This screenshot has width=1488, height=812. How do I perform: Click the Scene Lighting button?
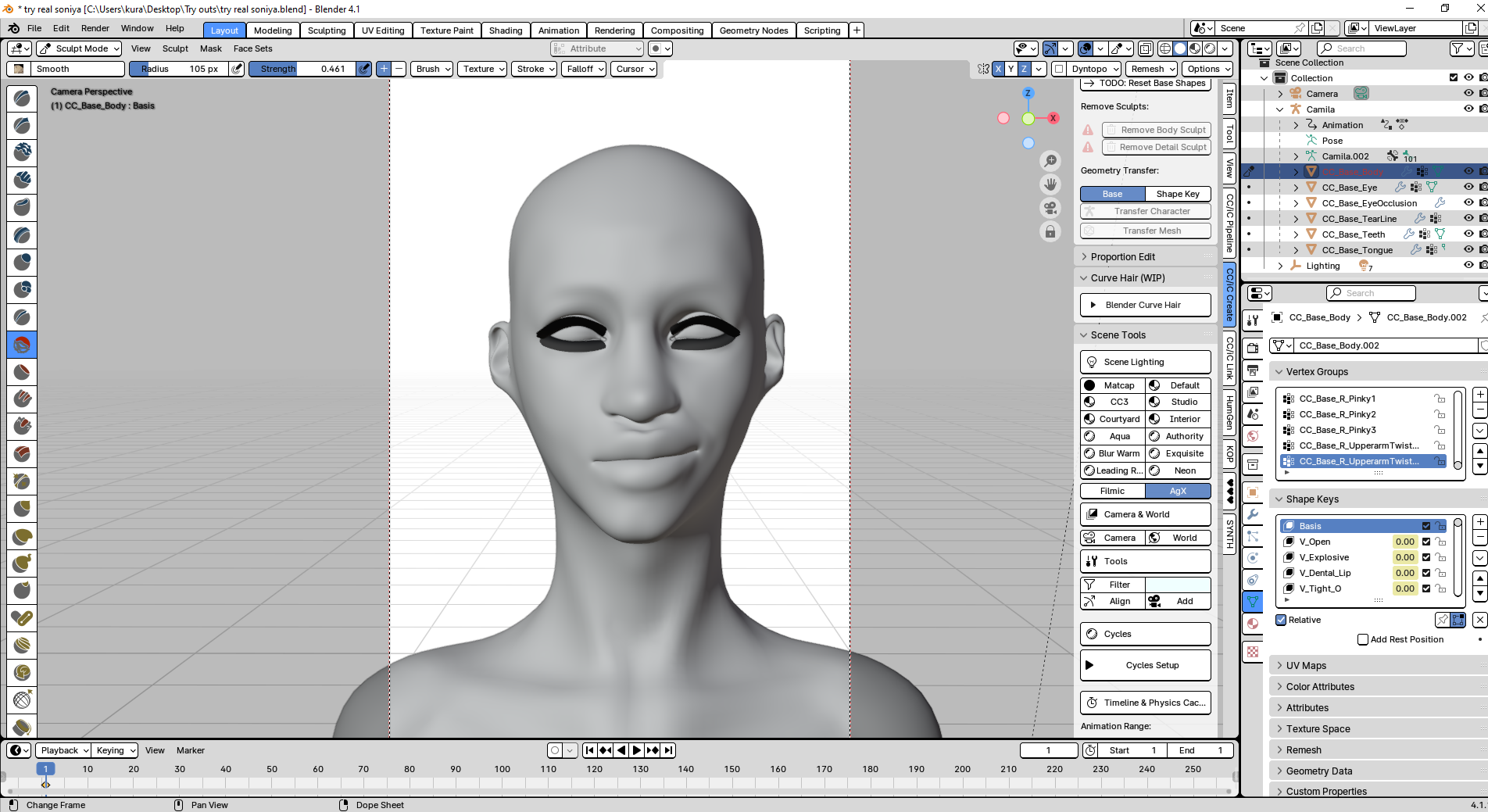[1146, 362]
